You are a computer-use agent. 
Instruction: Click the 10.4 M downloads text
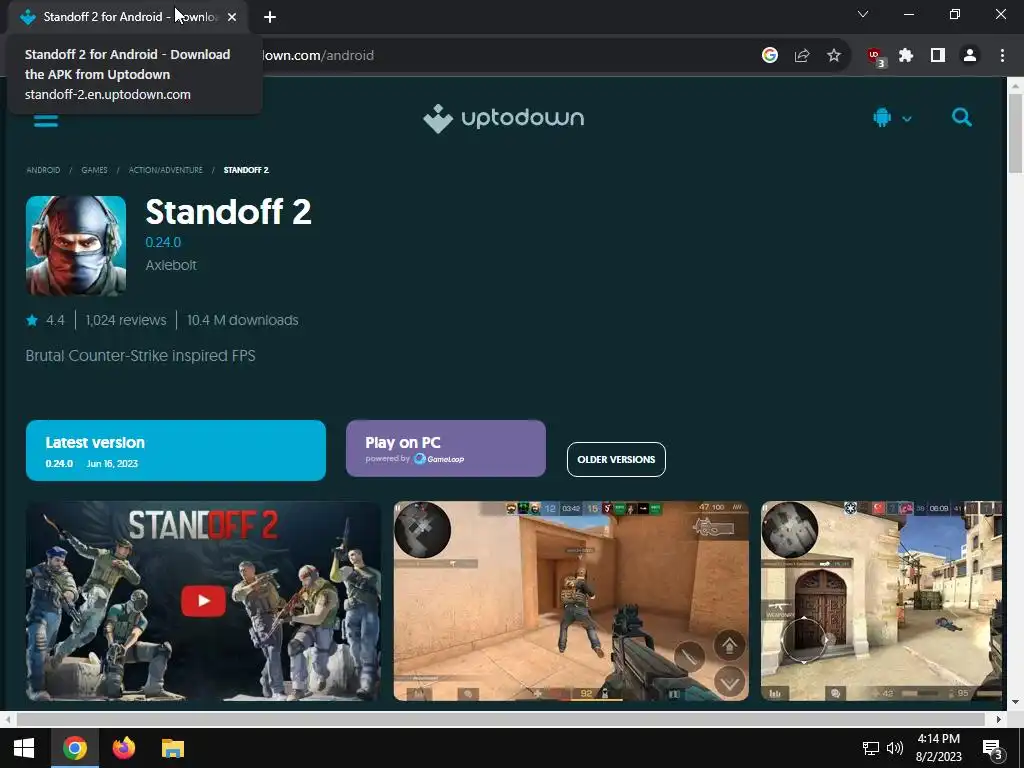click(242, 320)
